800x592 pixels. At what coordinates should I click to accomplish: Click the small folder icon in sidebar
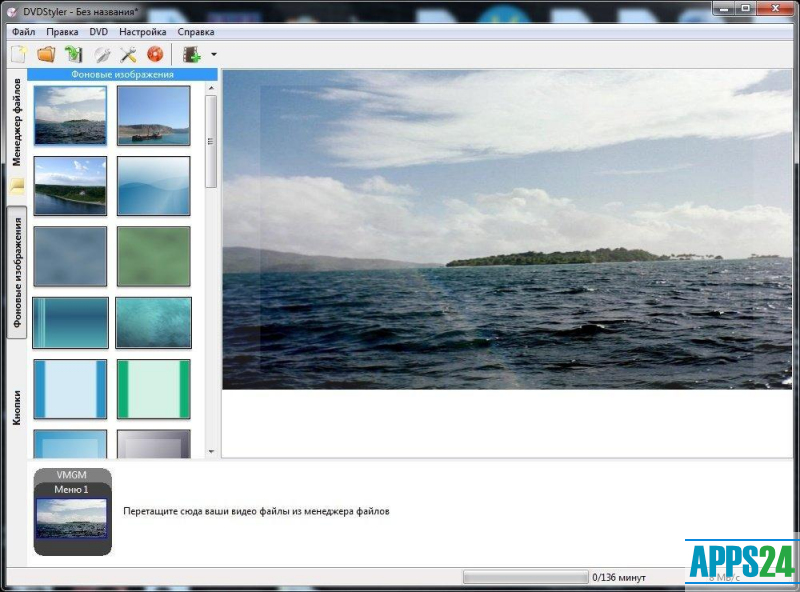click(x=17, y=185)
